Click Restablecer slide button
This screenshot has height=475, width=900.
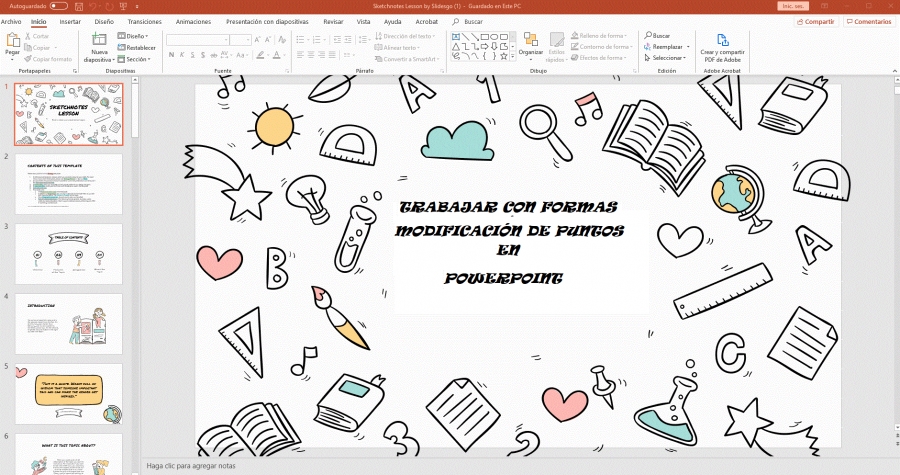coord(137,48)
